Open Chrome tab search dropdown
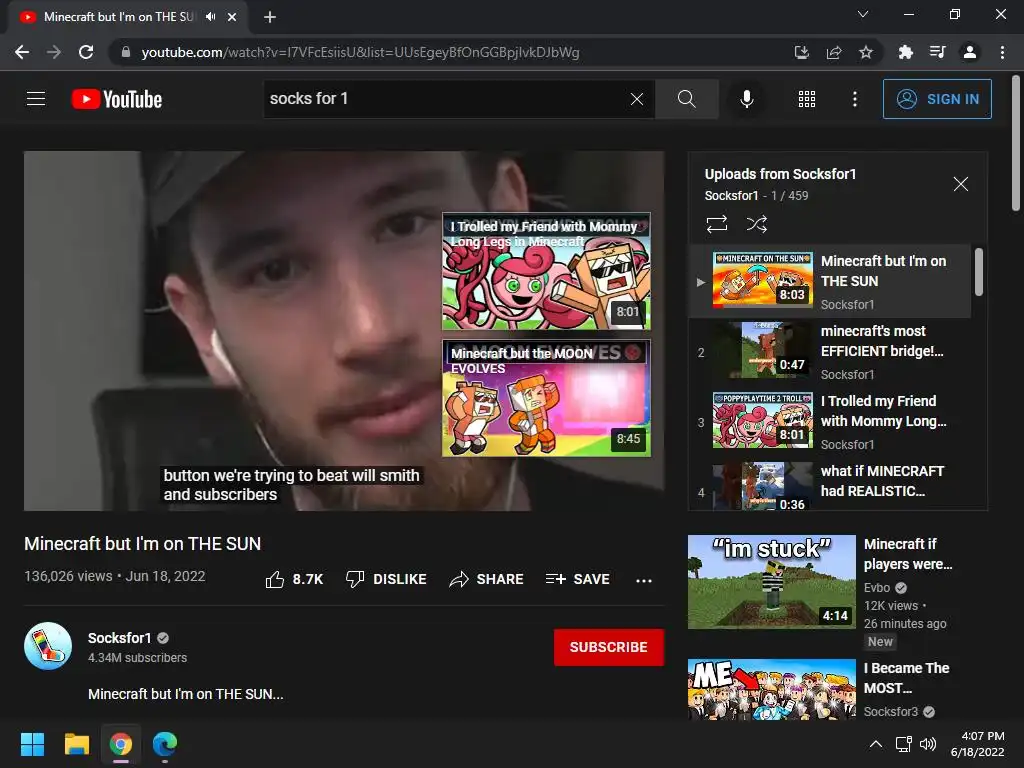Viewport: 1024px width, 768px height. (863, 14)
